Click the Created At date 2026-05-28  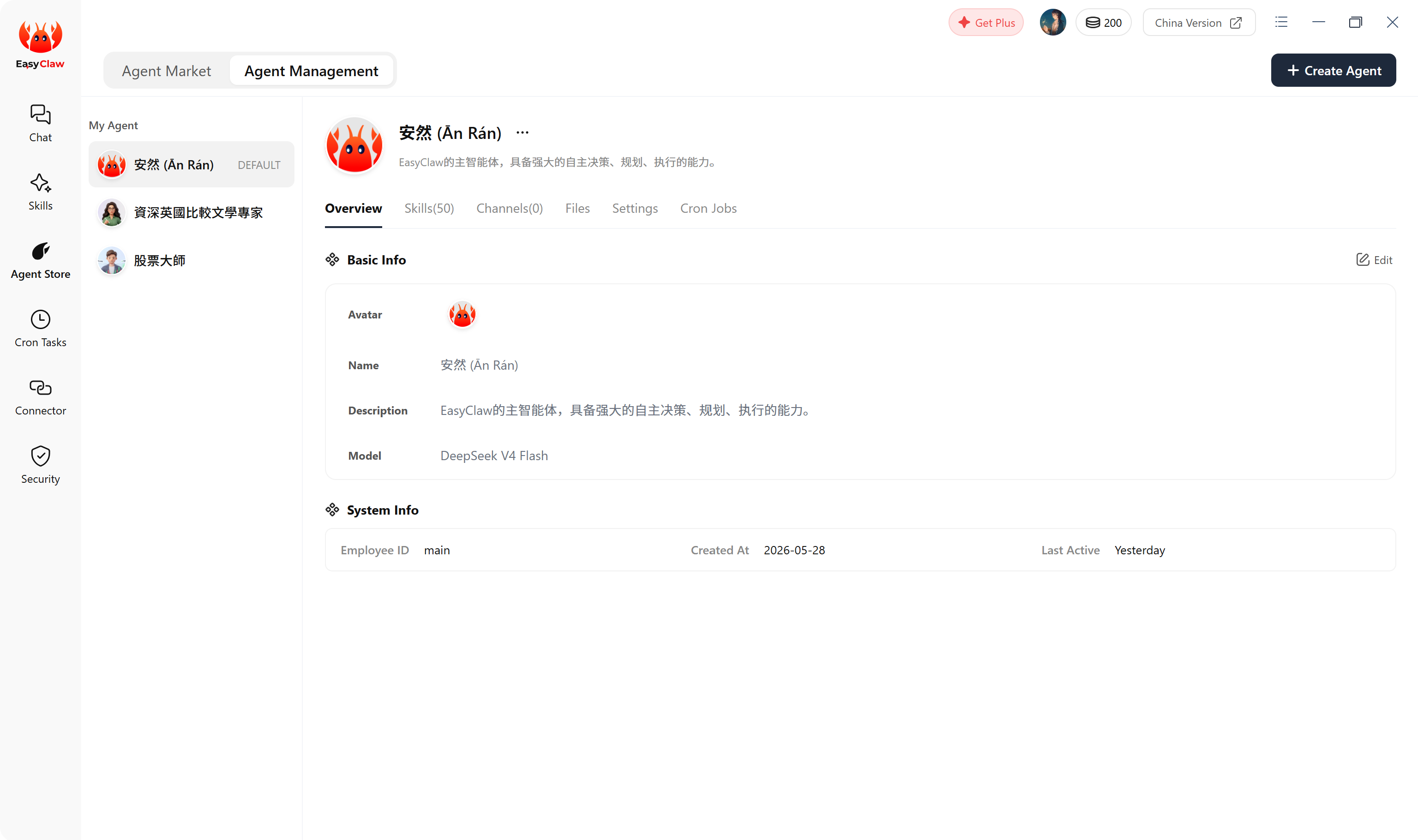794,550
